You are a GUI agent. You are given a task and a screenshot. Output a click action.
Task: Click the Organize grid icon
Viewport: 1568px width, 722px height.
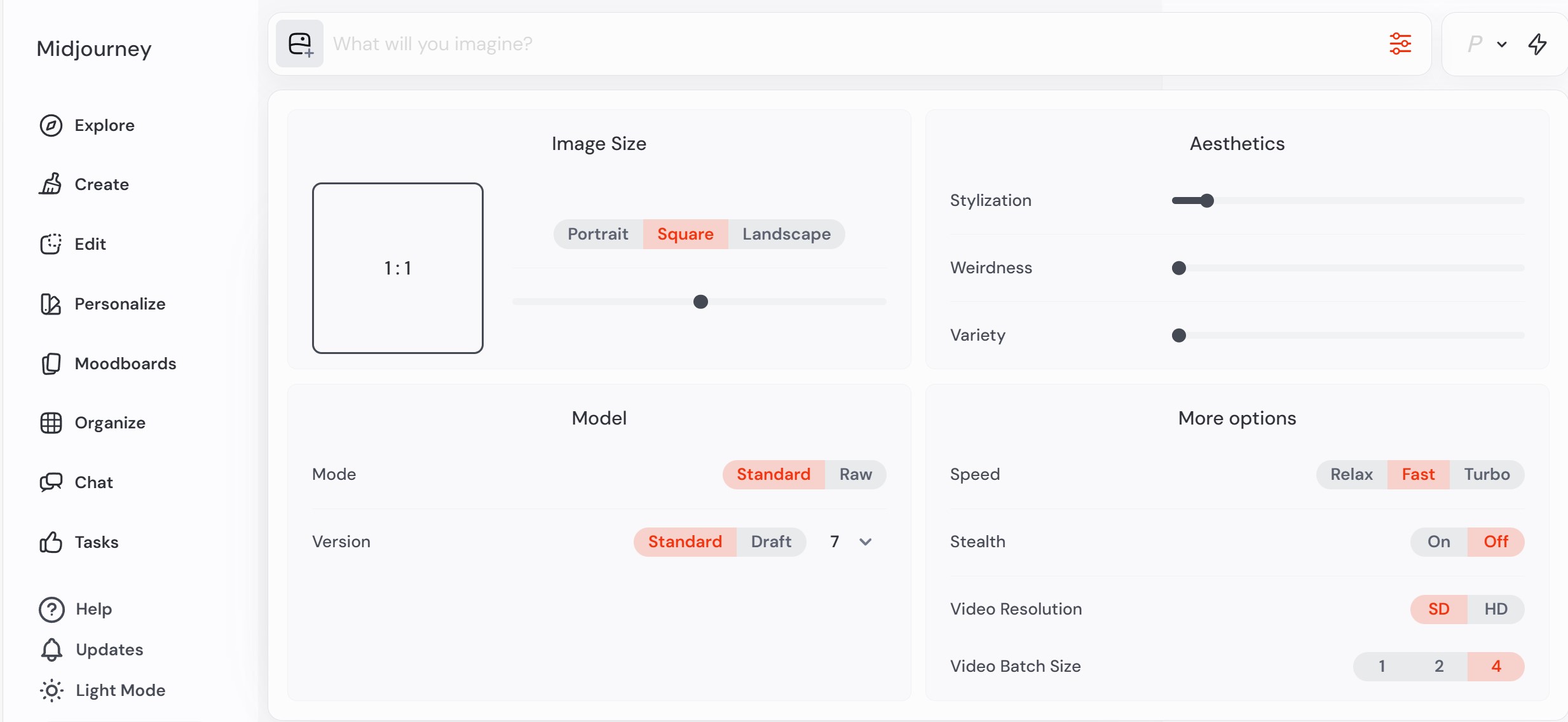tap(51, 423)
